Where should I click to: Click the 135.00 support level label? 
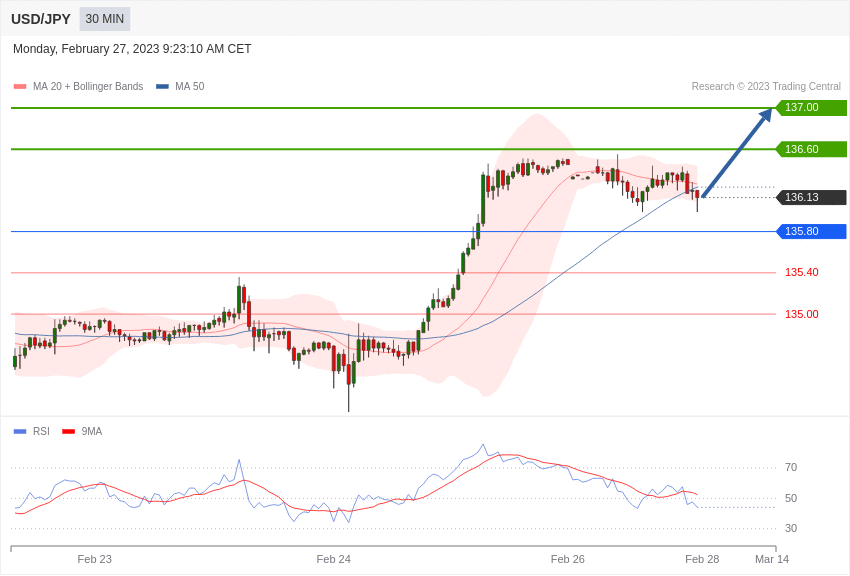802,314
